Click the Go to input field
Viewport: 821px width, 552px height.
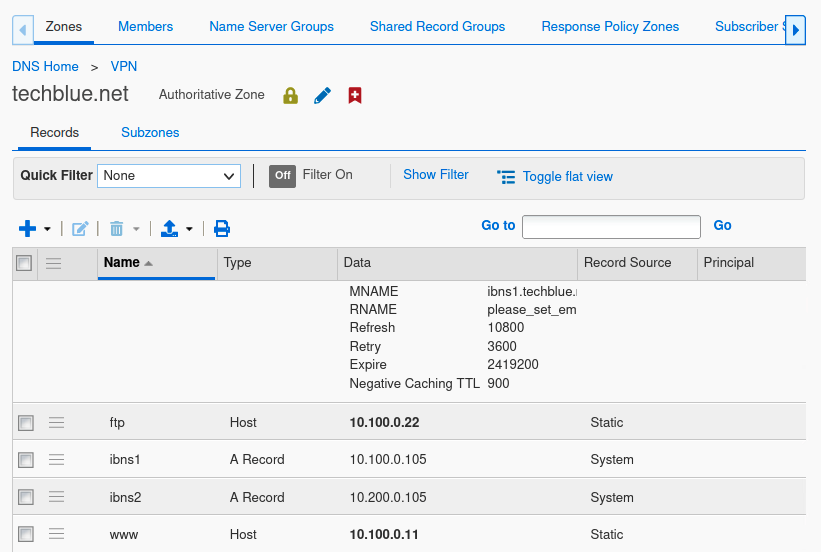[611, 227]
